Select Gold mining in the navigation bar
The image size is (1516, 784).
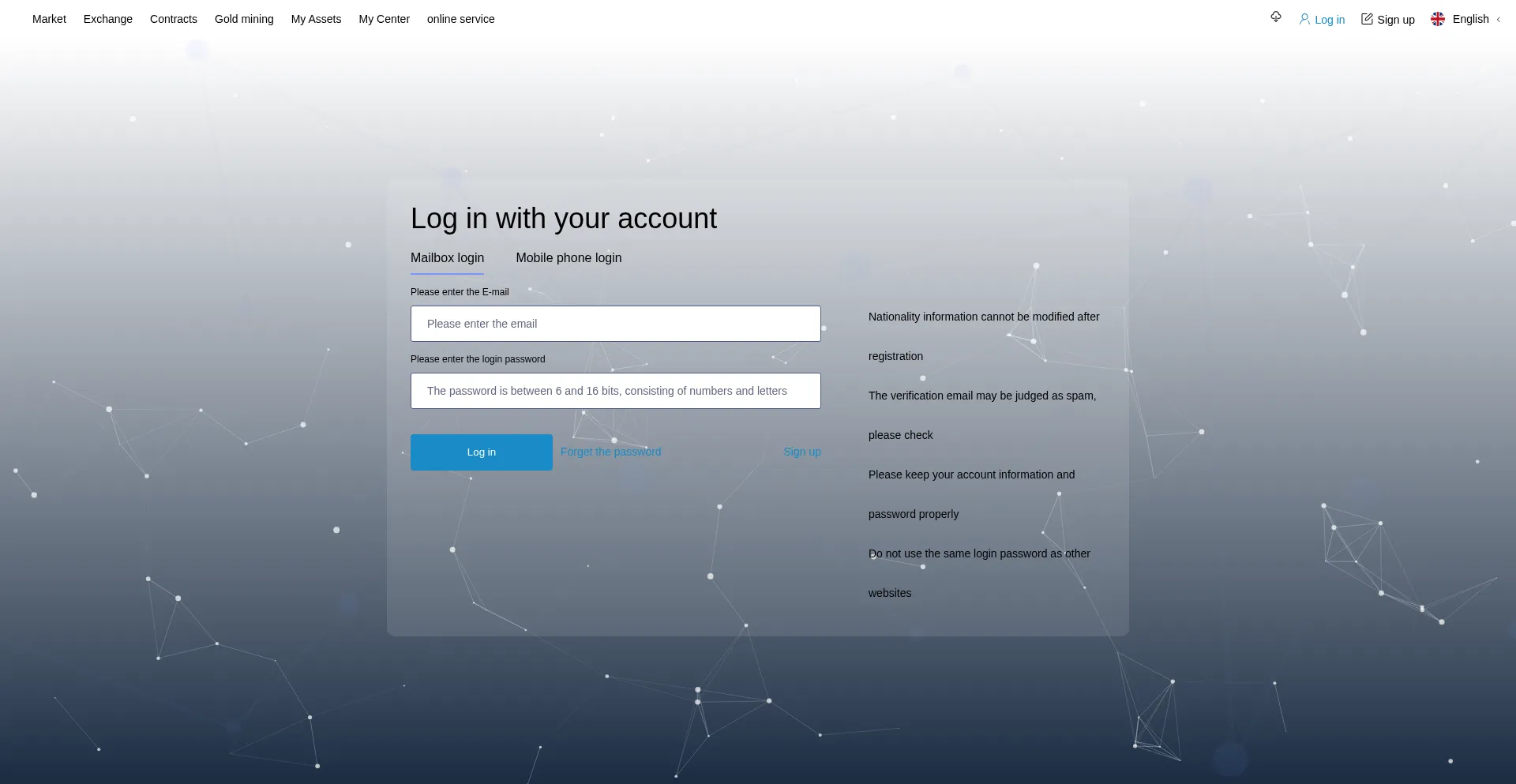coord(244,19)
